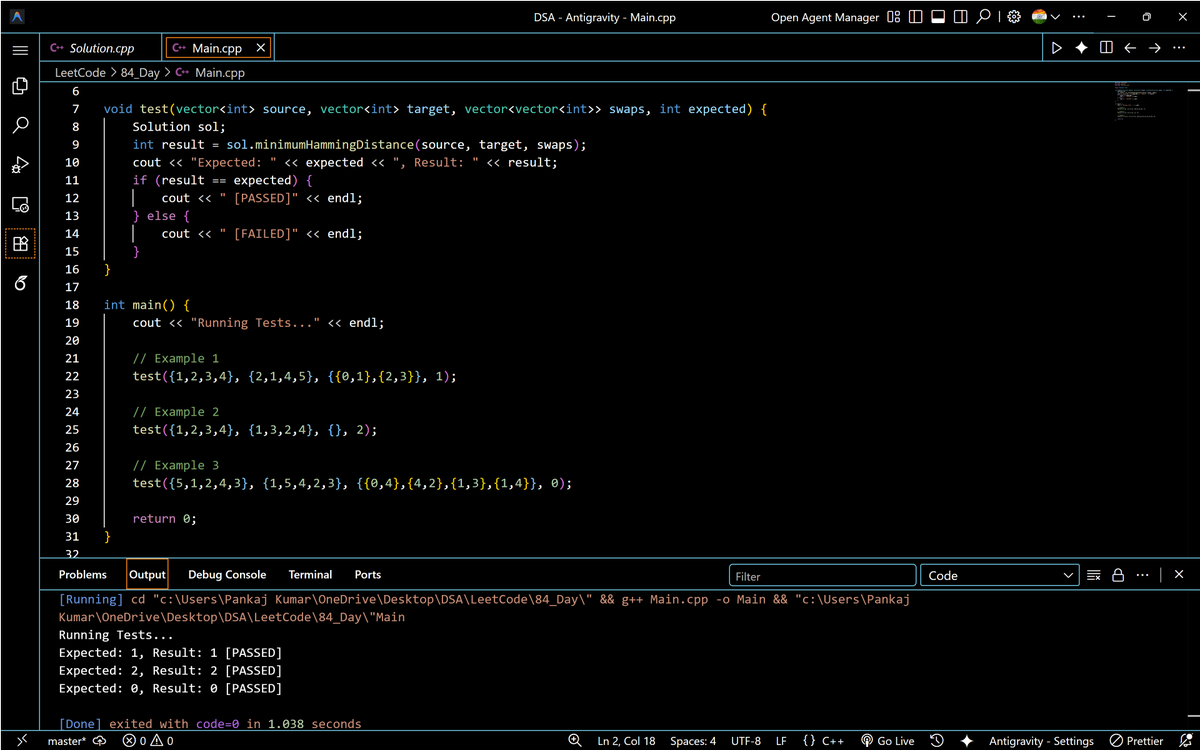The image size is (1200, 750).
Task: Split the editor to the right
Action: point(1106,48)
